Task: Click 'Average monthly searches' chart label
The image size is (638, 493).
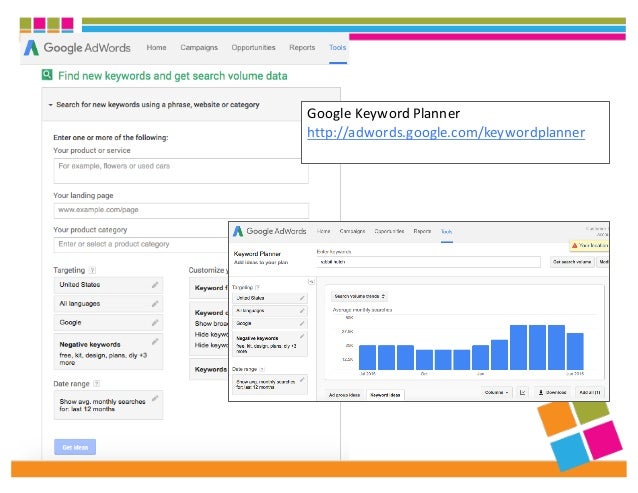Action: click(362, 310)
